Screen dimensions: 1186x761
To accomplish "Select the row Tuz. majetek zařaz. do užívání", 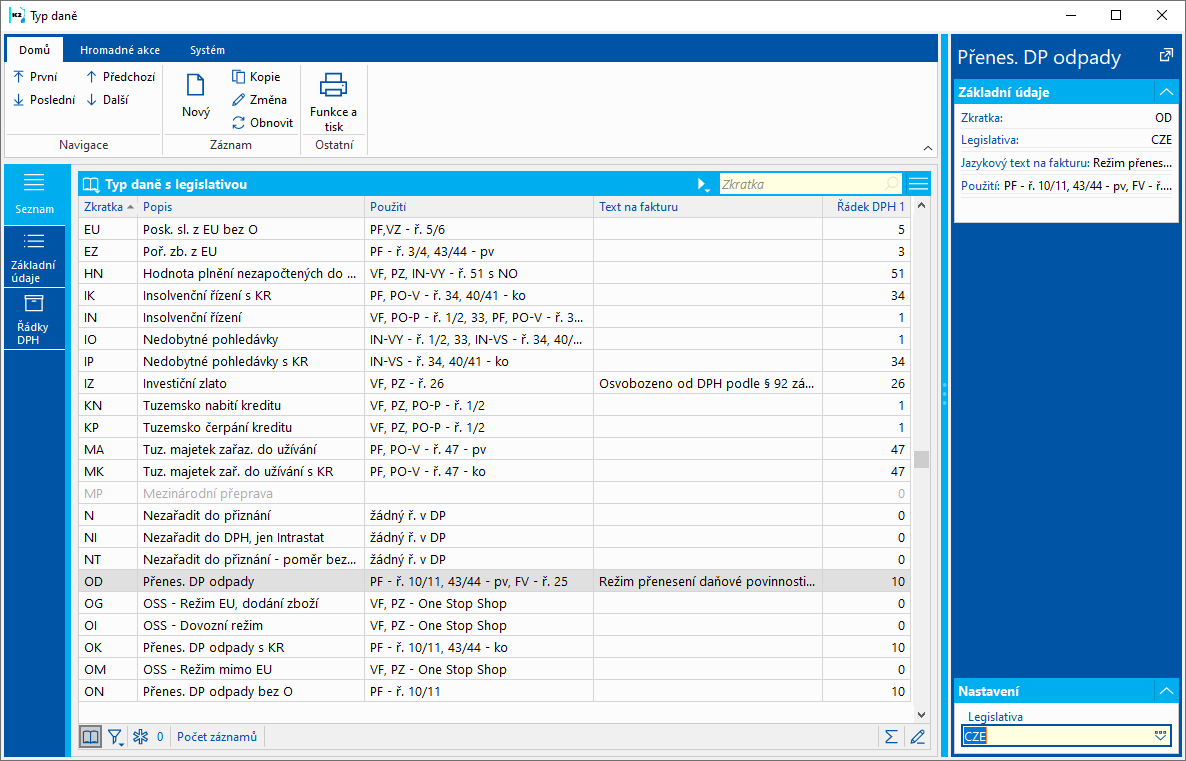I will point(495,449).
